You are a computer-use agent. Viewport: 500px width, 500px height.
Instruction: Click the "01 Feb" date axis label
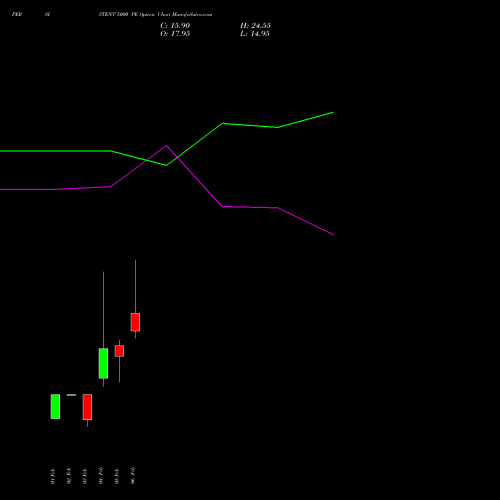pos(53,476)
